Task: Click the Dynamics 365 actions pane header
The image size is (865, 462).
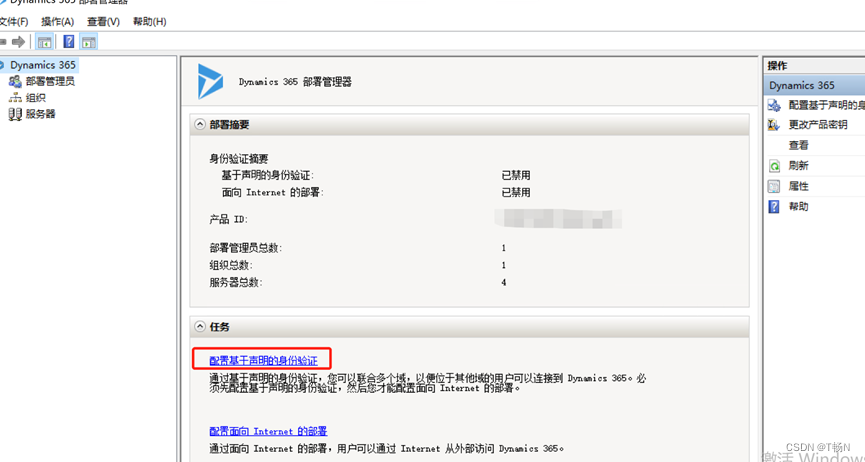Action: (x=815, y=86)
